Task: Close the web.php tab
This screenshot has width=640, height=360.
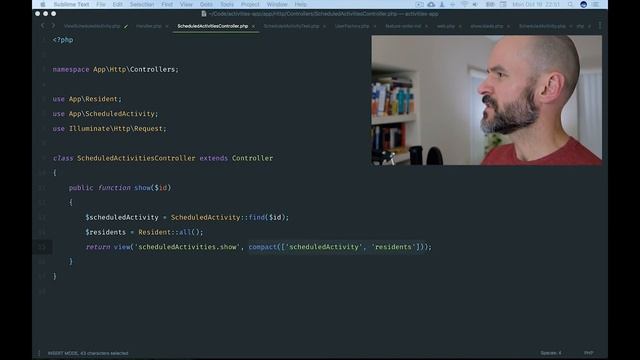Action: click(460, 27)
